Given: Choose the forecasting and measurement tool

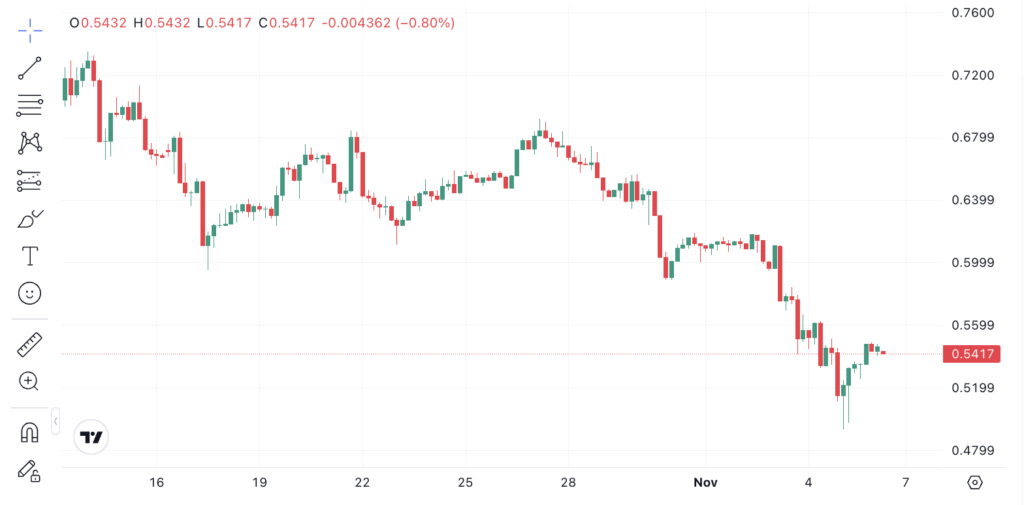Looking at the screenshot, I should click(x=30, y=181).
